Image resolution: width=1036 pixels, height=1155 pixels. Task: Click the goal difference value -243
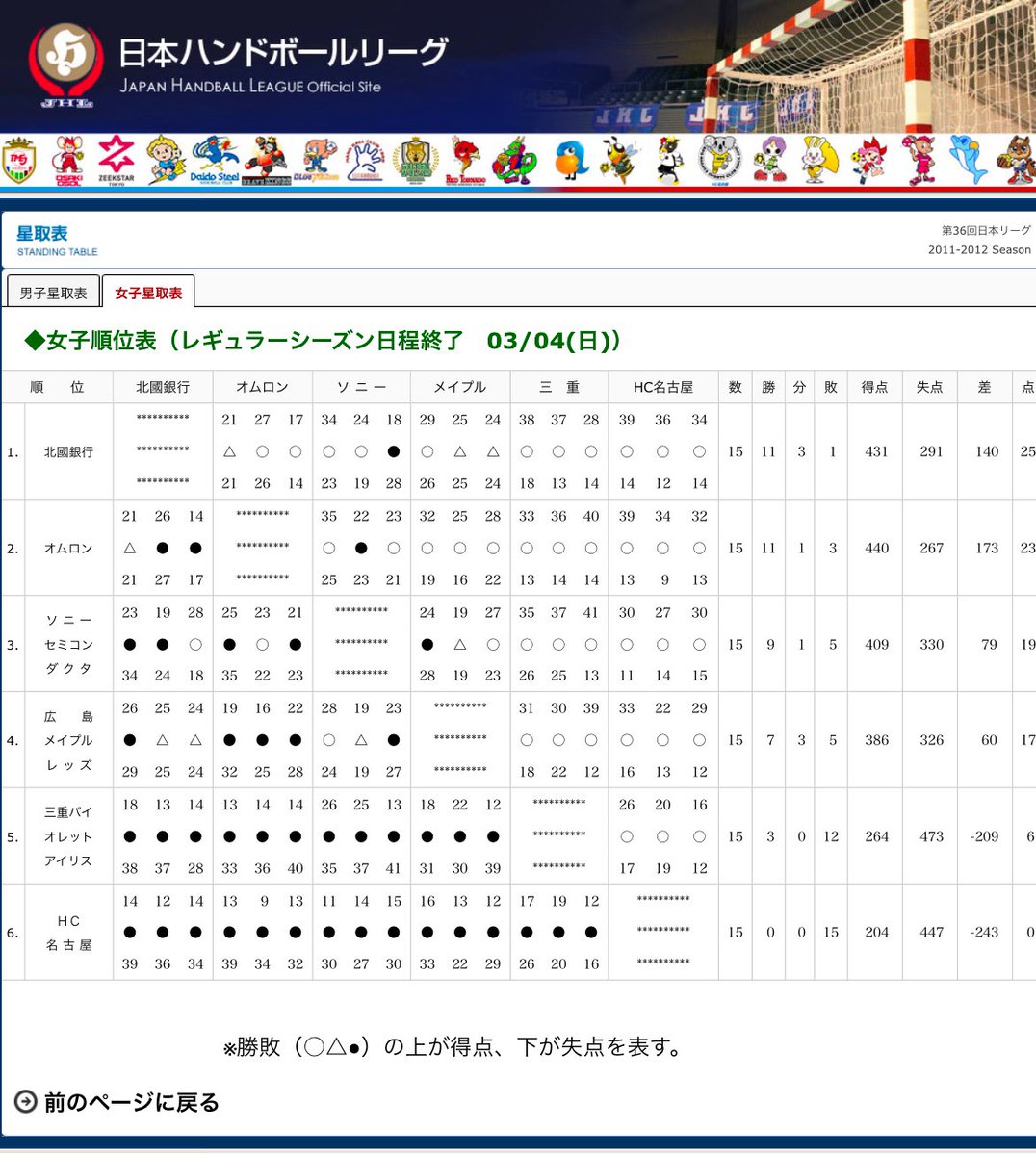[x=984, y=932]
